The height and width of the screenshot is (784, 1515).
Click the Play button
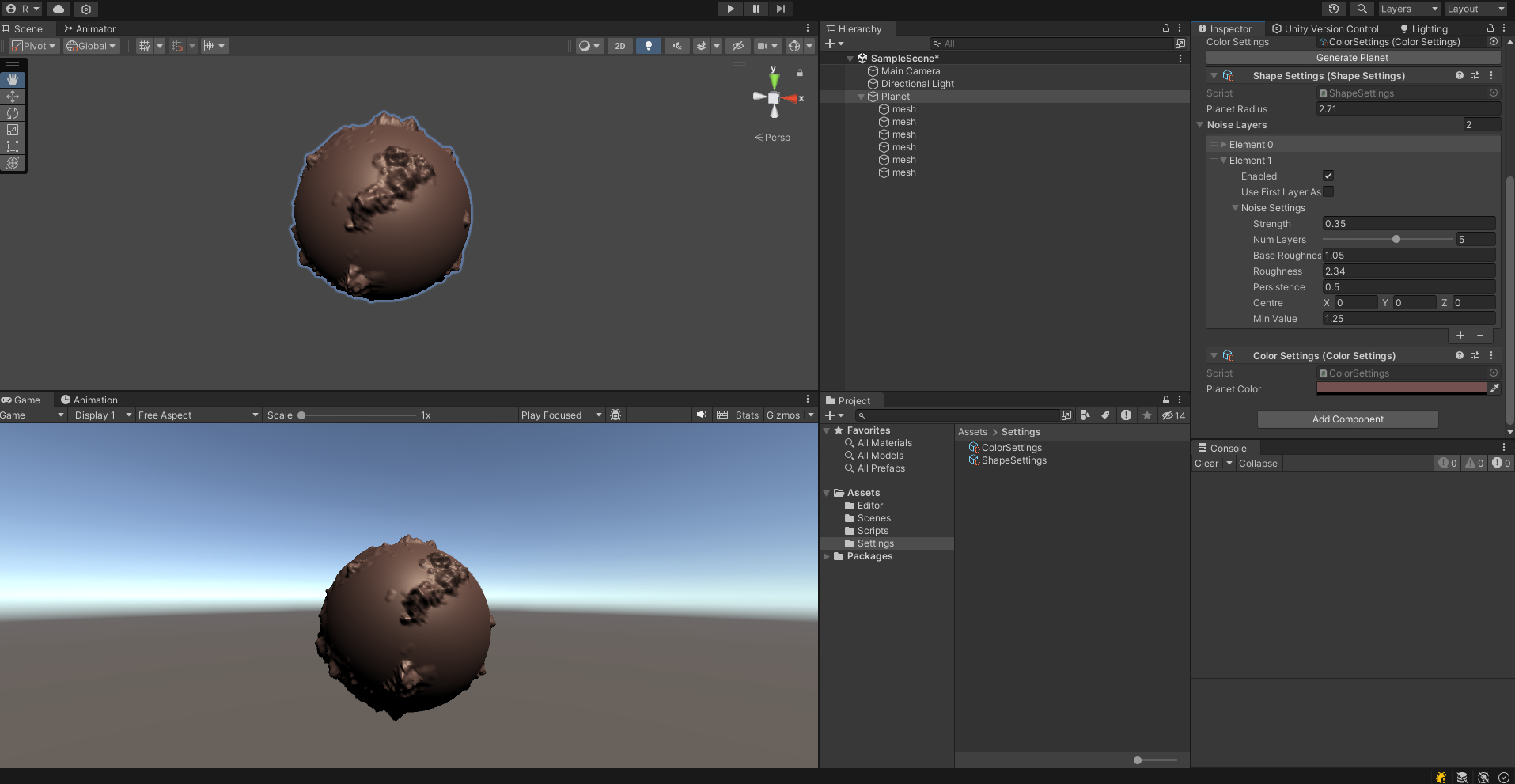[x=730, y=9]
